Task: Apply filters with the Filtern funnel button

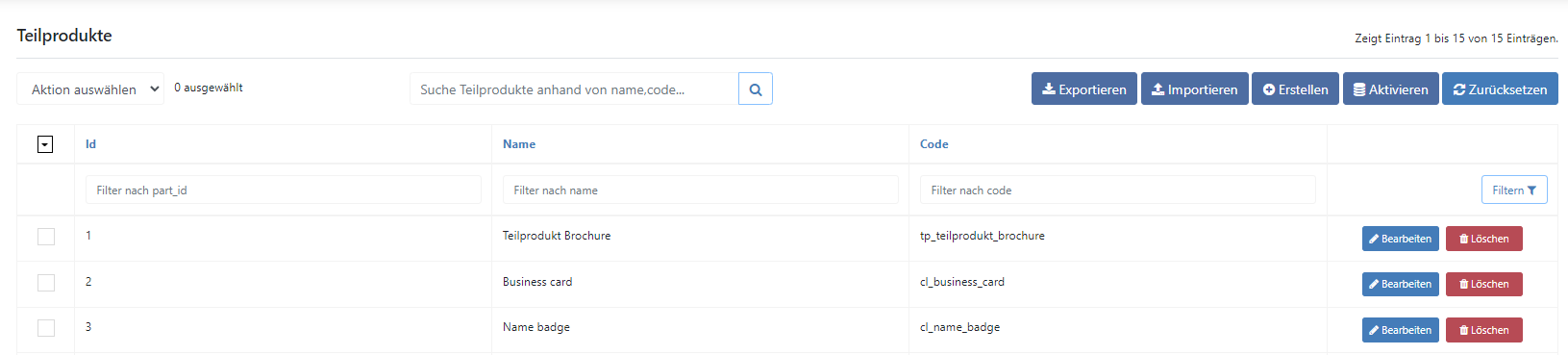Action: click(1514, 190)
